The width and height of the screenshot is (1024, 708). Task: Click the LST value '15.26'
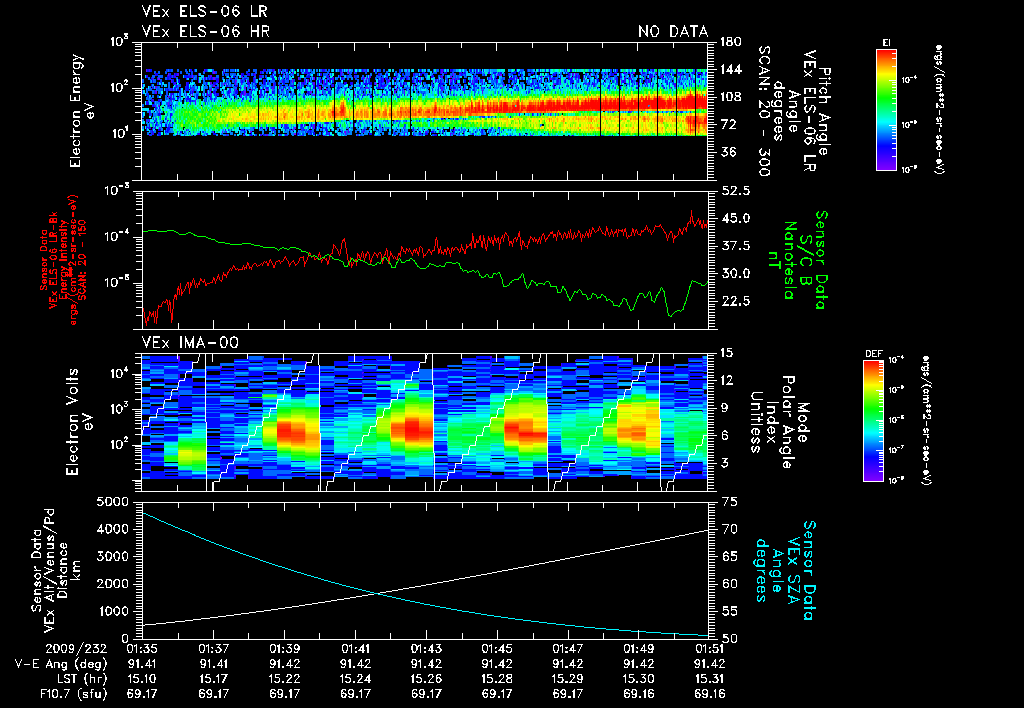click(426, 679)
